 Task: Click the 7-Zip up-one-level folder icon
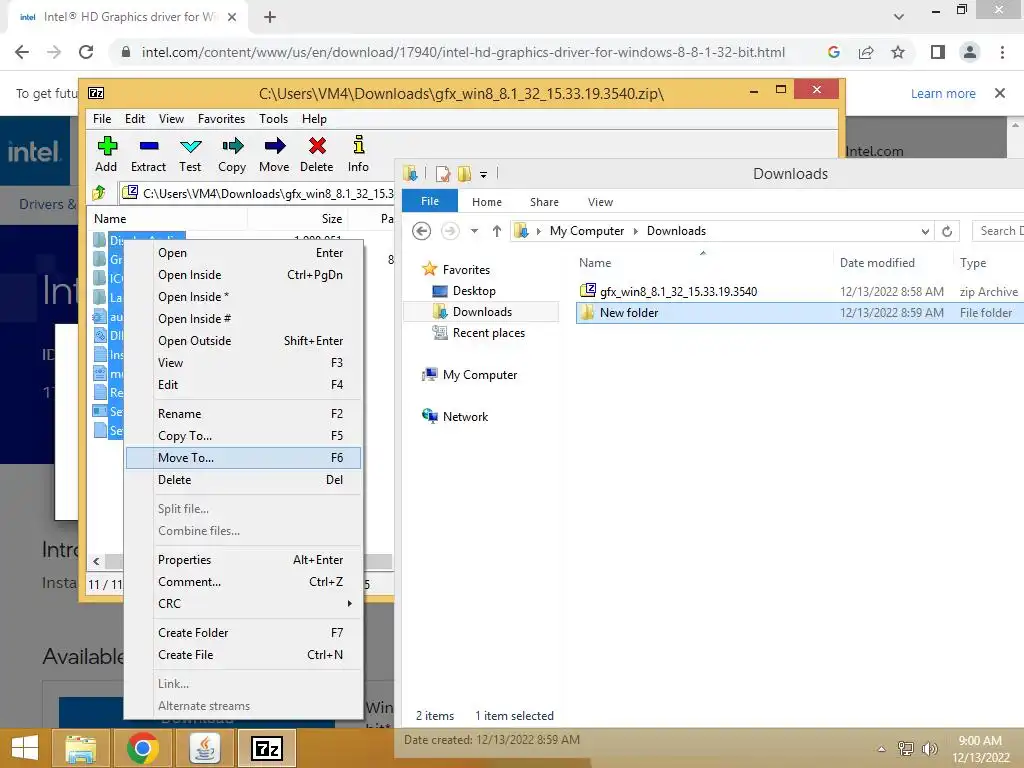(x=99, y=193)
